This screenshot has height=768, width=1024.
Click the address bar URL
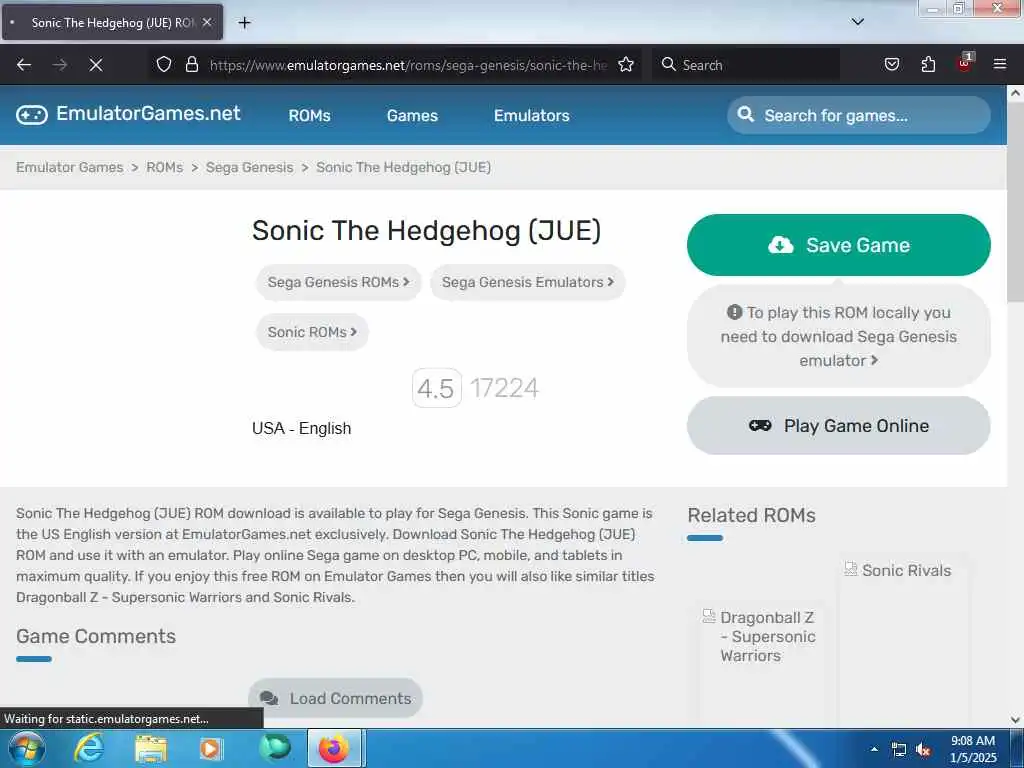coord(408,65)
